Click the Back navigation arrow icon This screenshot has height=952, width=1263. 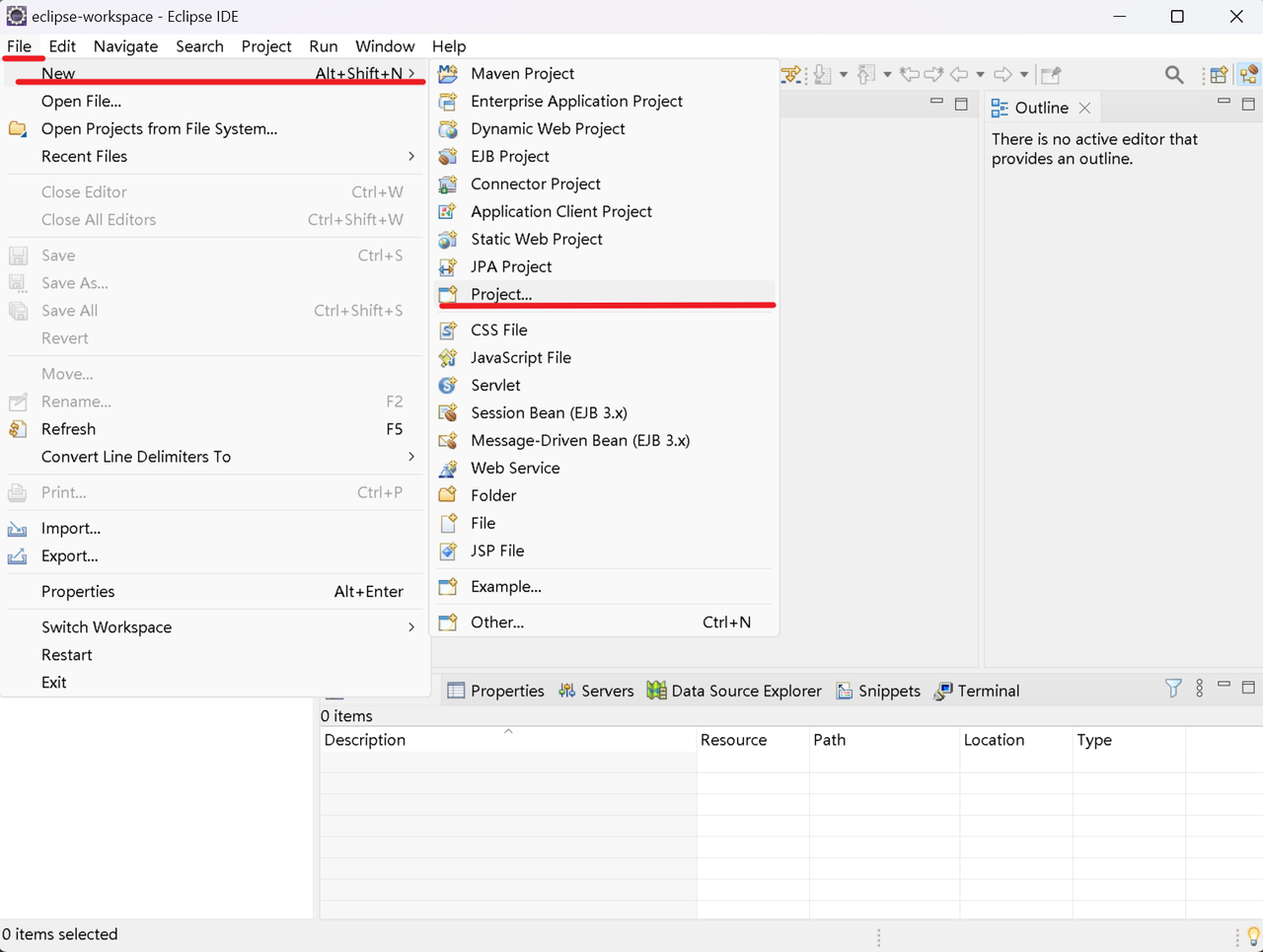[959, 74]
